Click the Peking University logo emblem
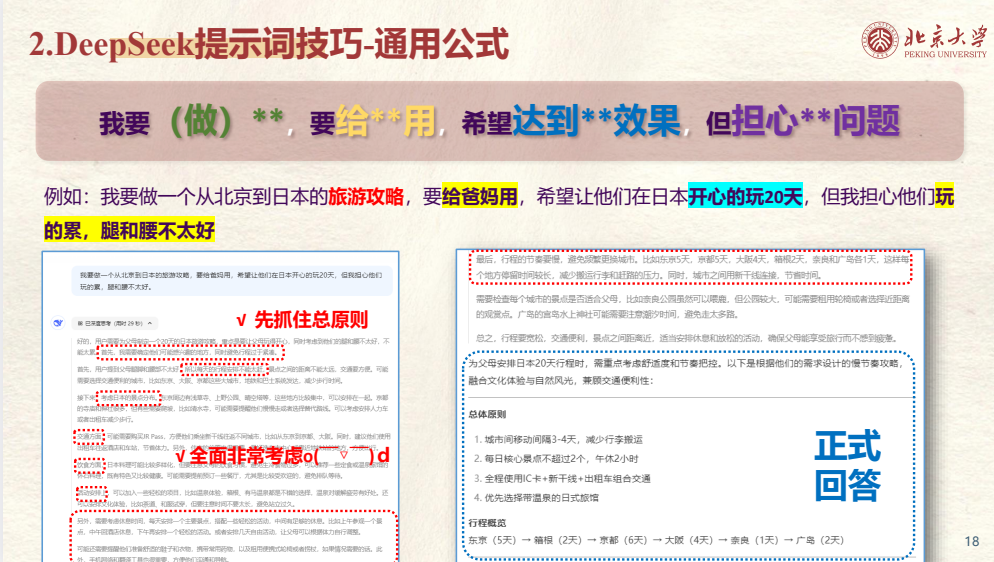This screenshot has width=994, height=562. click(x=880, y=41)
